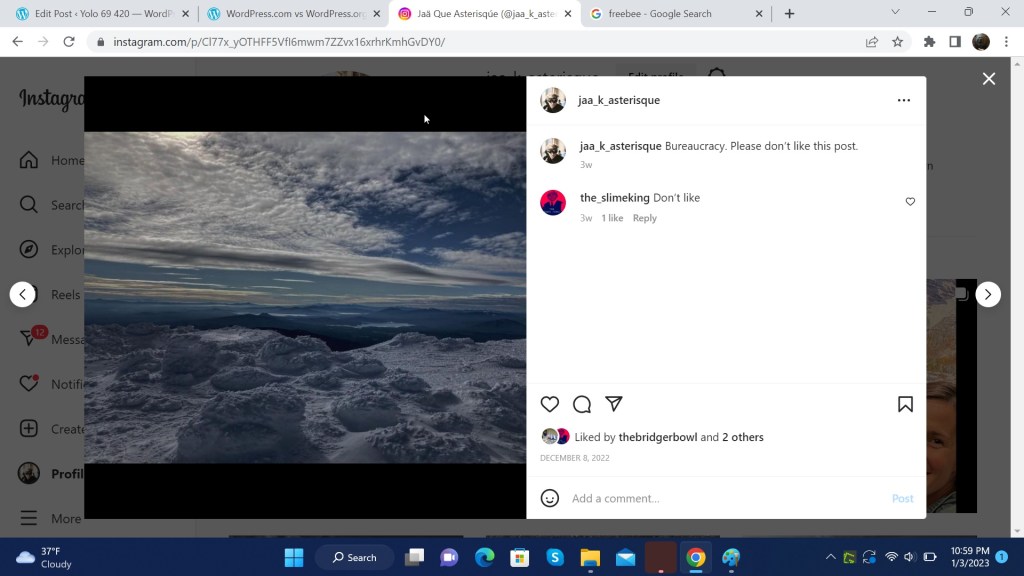The image size is (1024, 576).
Task: Like the post with heart icon
Action: pos(550,404)
